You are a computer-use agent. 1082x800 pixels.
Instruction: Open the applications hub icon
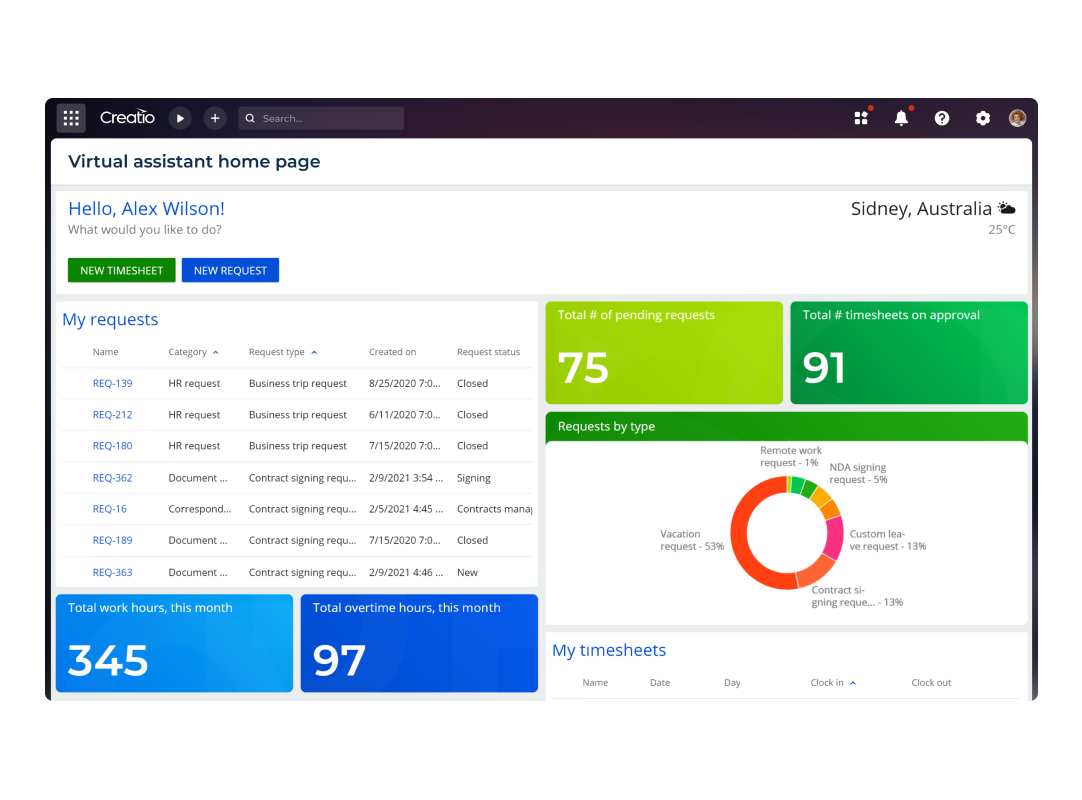pos(861,118)
